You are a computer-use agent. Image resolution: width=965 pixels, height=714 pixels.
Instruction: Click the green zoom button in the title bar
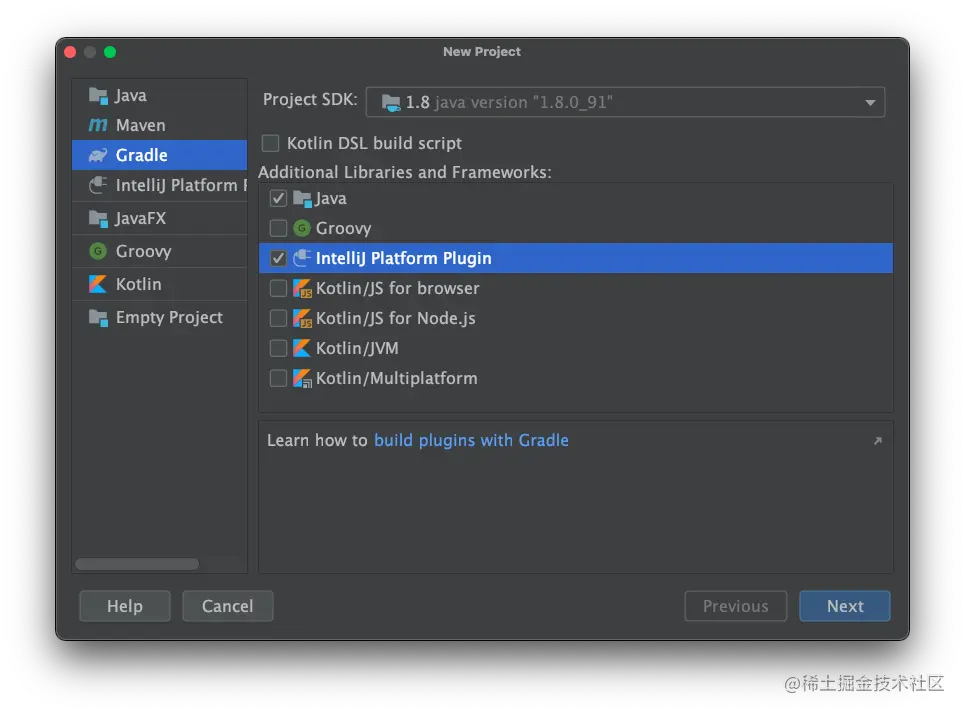point(110,52)
